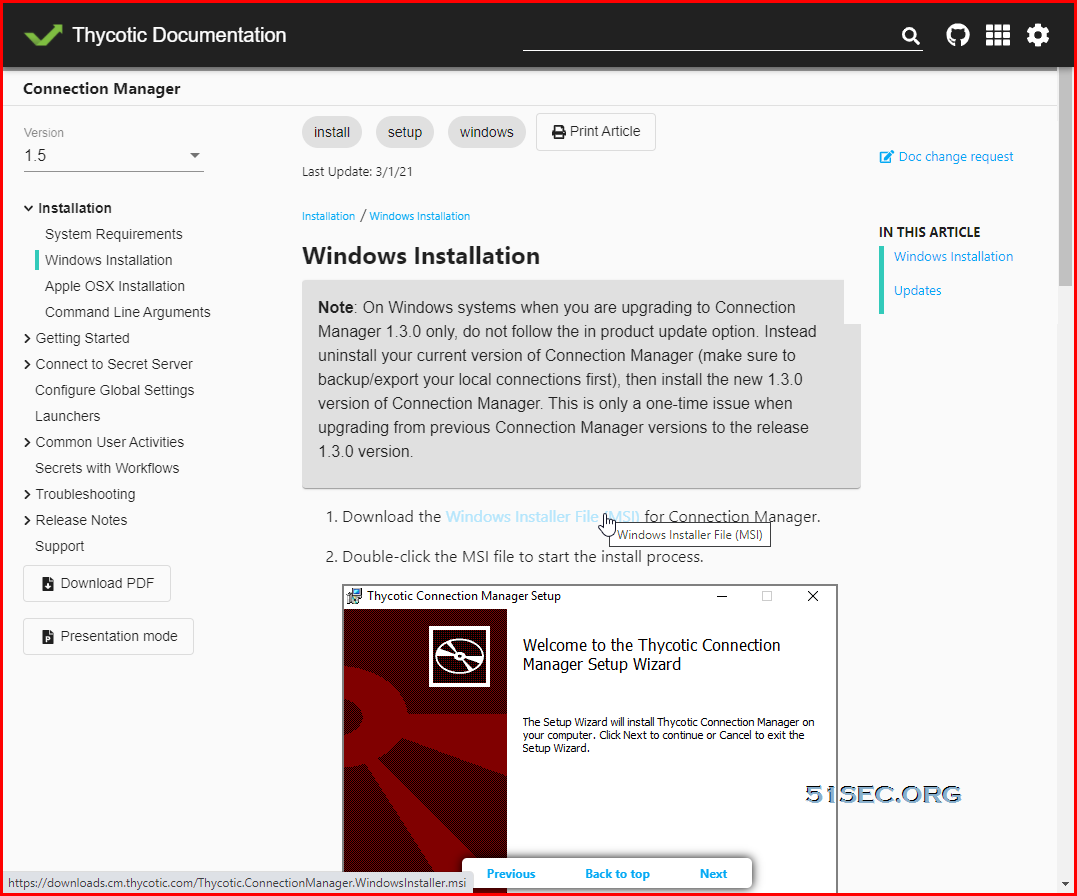Open the GitHub icon link
The image size is (1077, 896).
(x=957, y=35)
